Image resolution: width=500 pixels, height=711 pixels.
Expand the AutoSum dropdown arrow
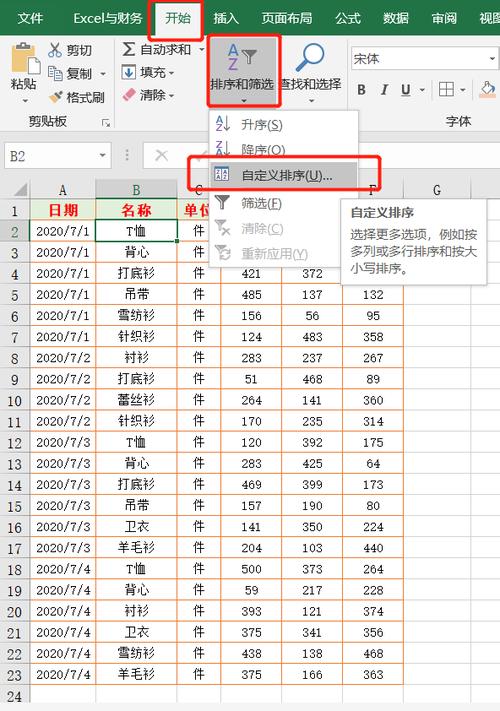click(202, 49)
